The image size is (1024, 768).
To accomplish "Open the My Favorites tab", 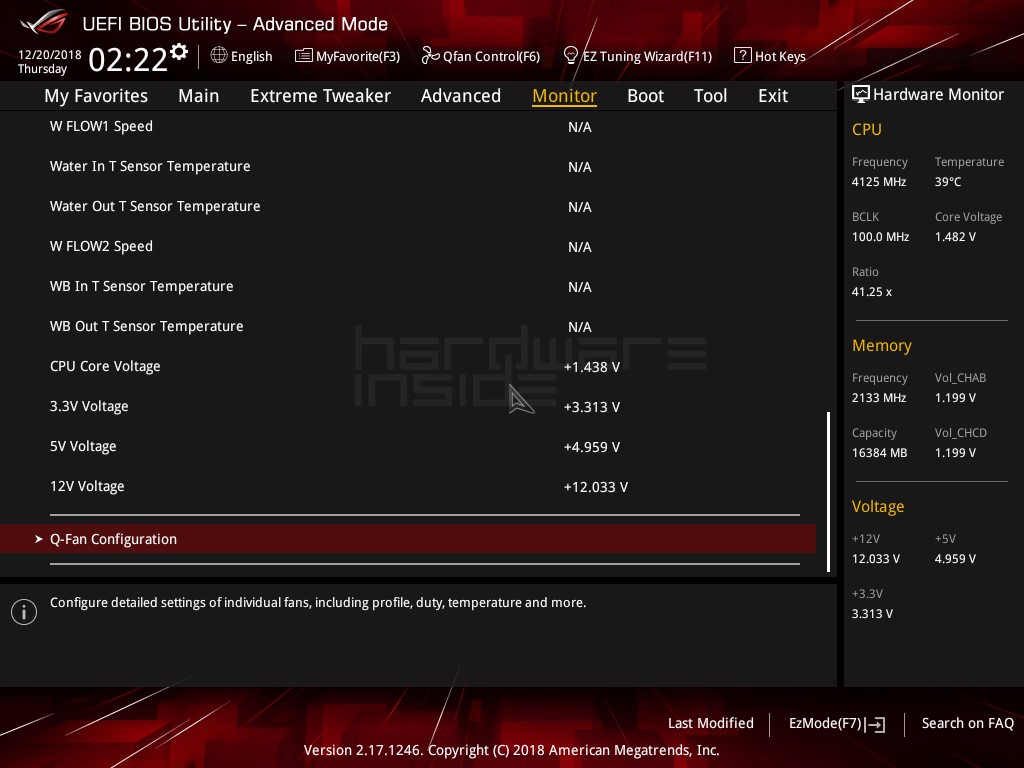I will [96, 96].
